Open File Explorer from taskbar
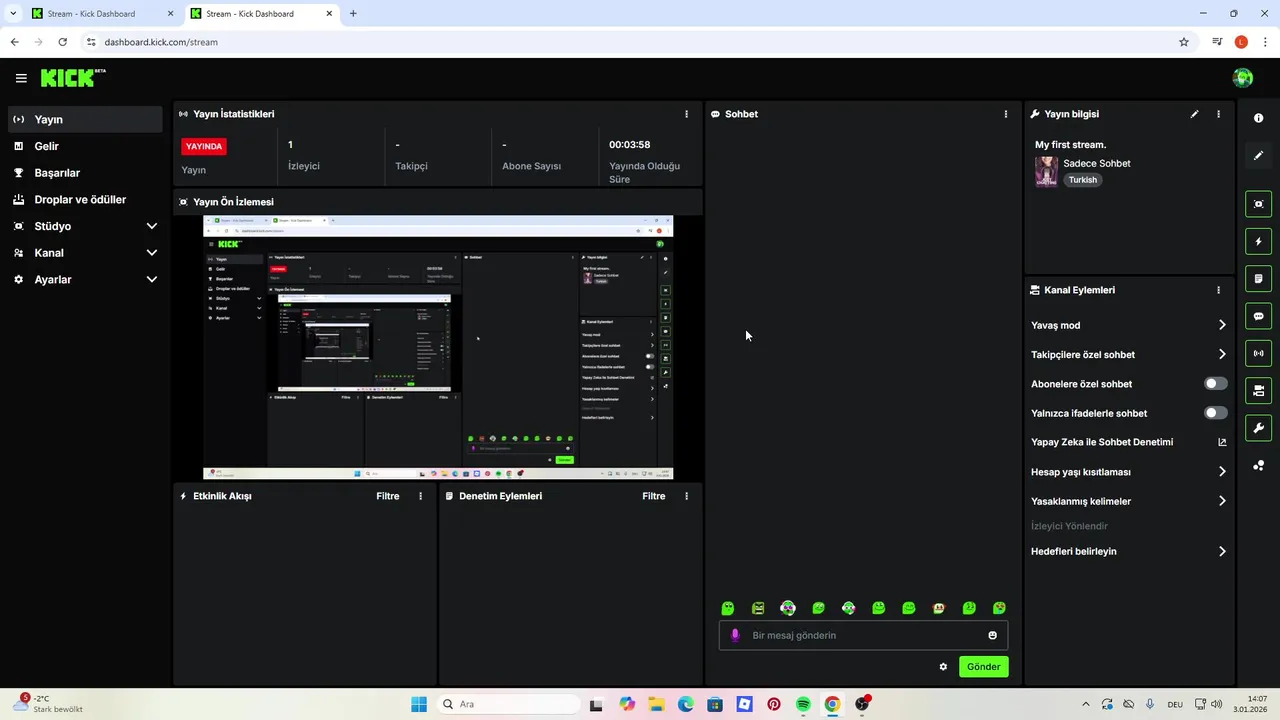This screenshot has width=1280, height=720. pos(656,704)
